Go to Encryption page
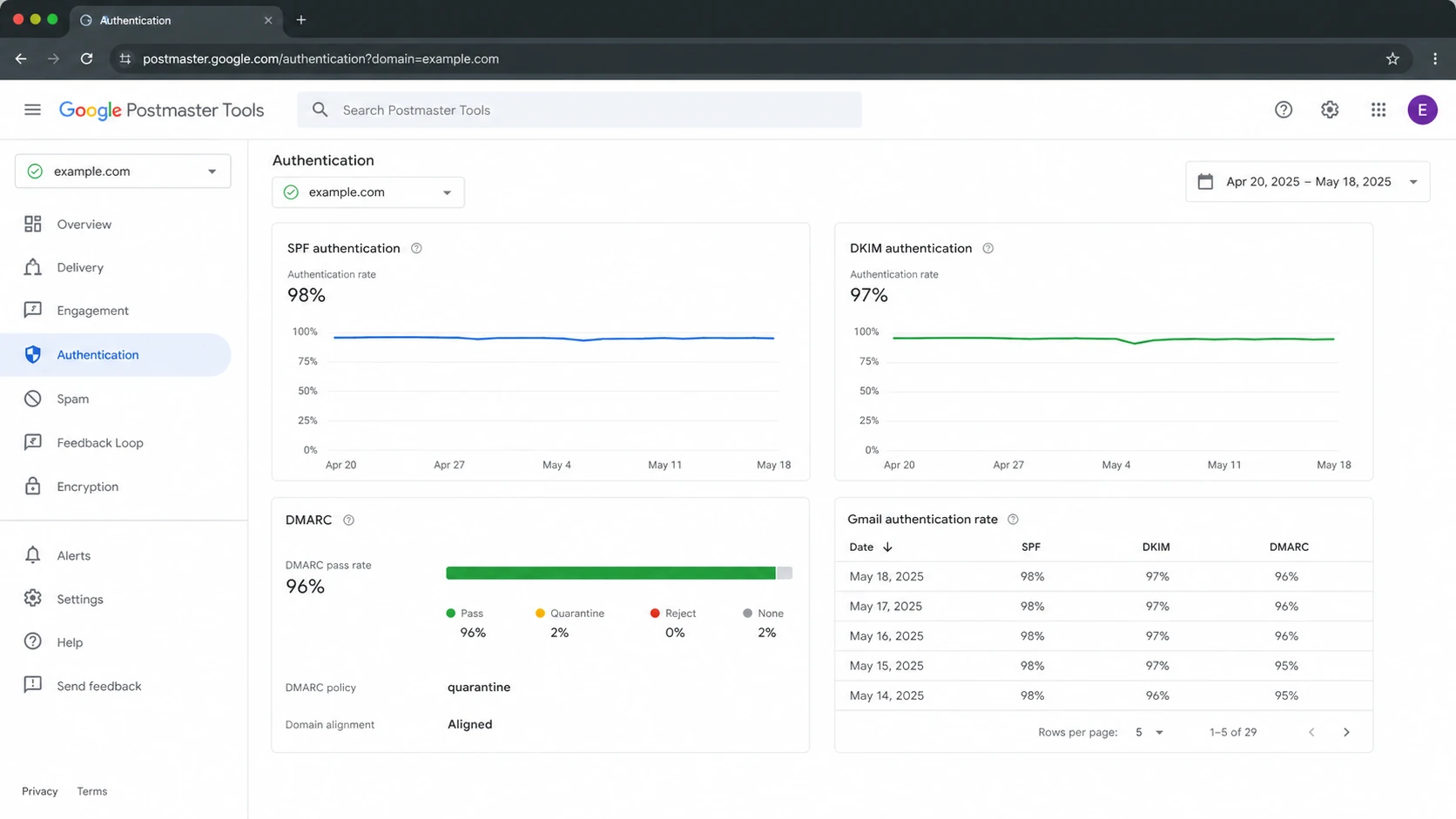The width and height of the screenshot is (1456, 819). pyautogui.click(x=87, y=487)
